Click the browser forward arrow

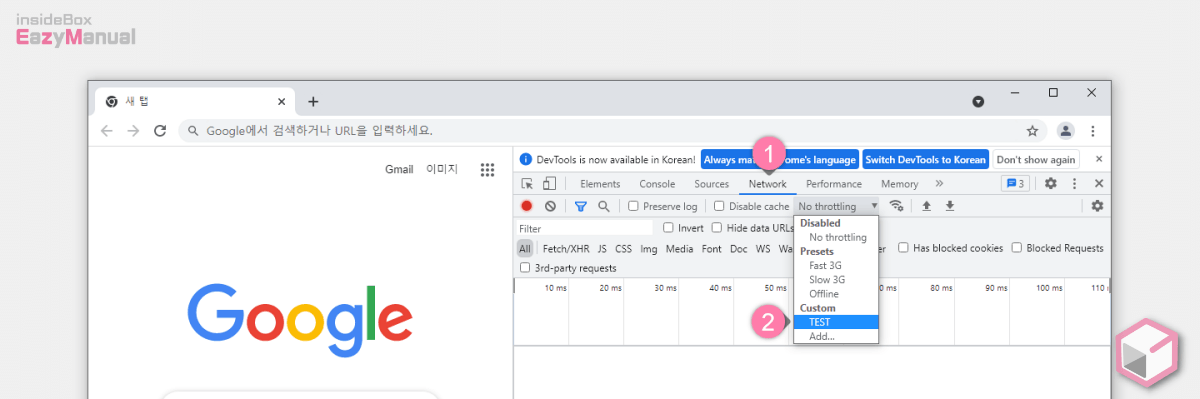pyautogui.click(x=133, y=131)
